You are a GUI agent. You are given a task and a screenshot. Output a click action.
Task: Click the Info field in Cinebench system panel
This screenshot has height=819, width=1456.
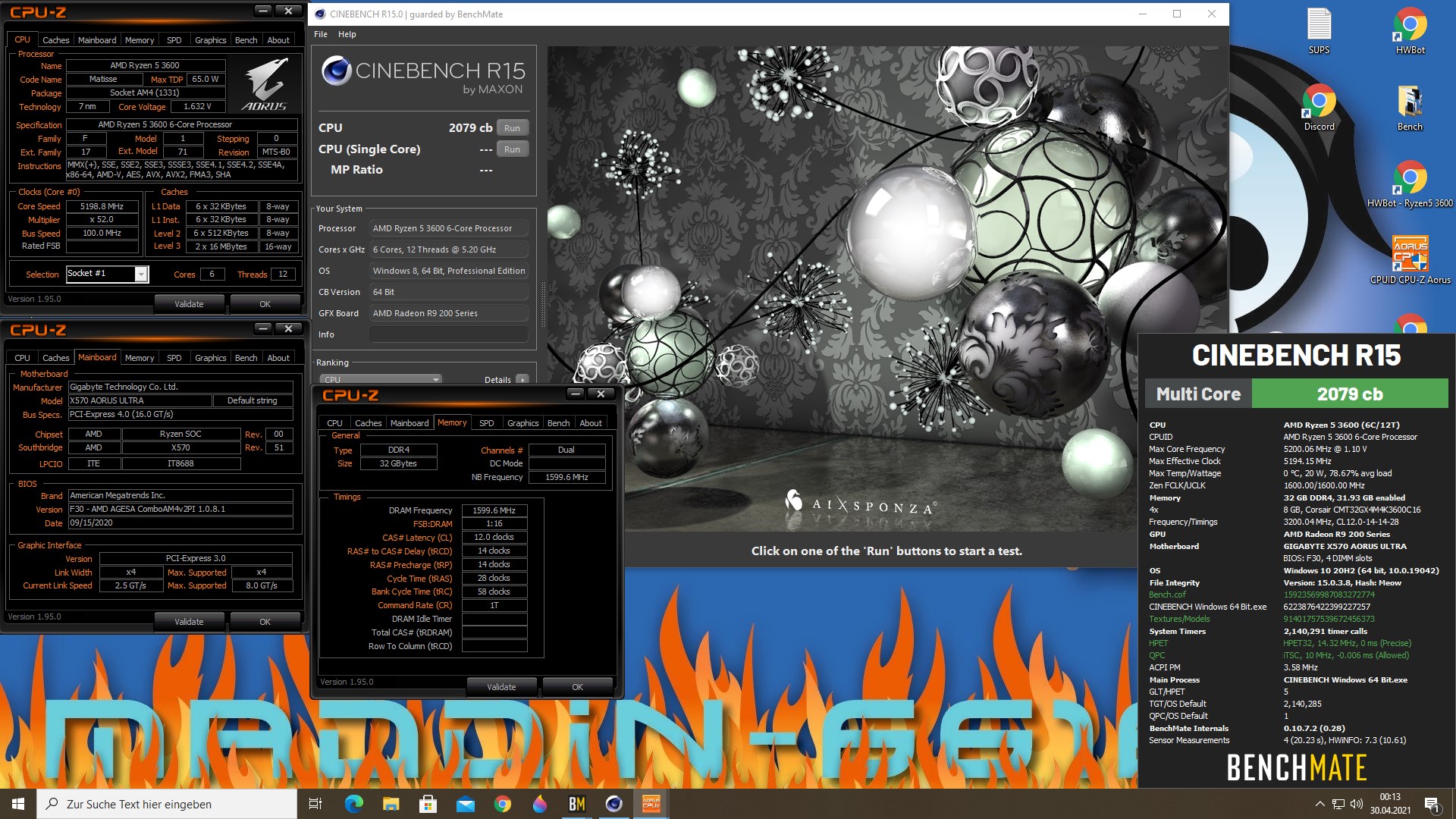[448, 334]
